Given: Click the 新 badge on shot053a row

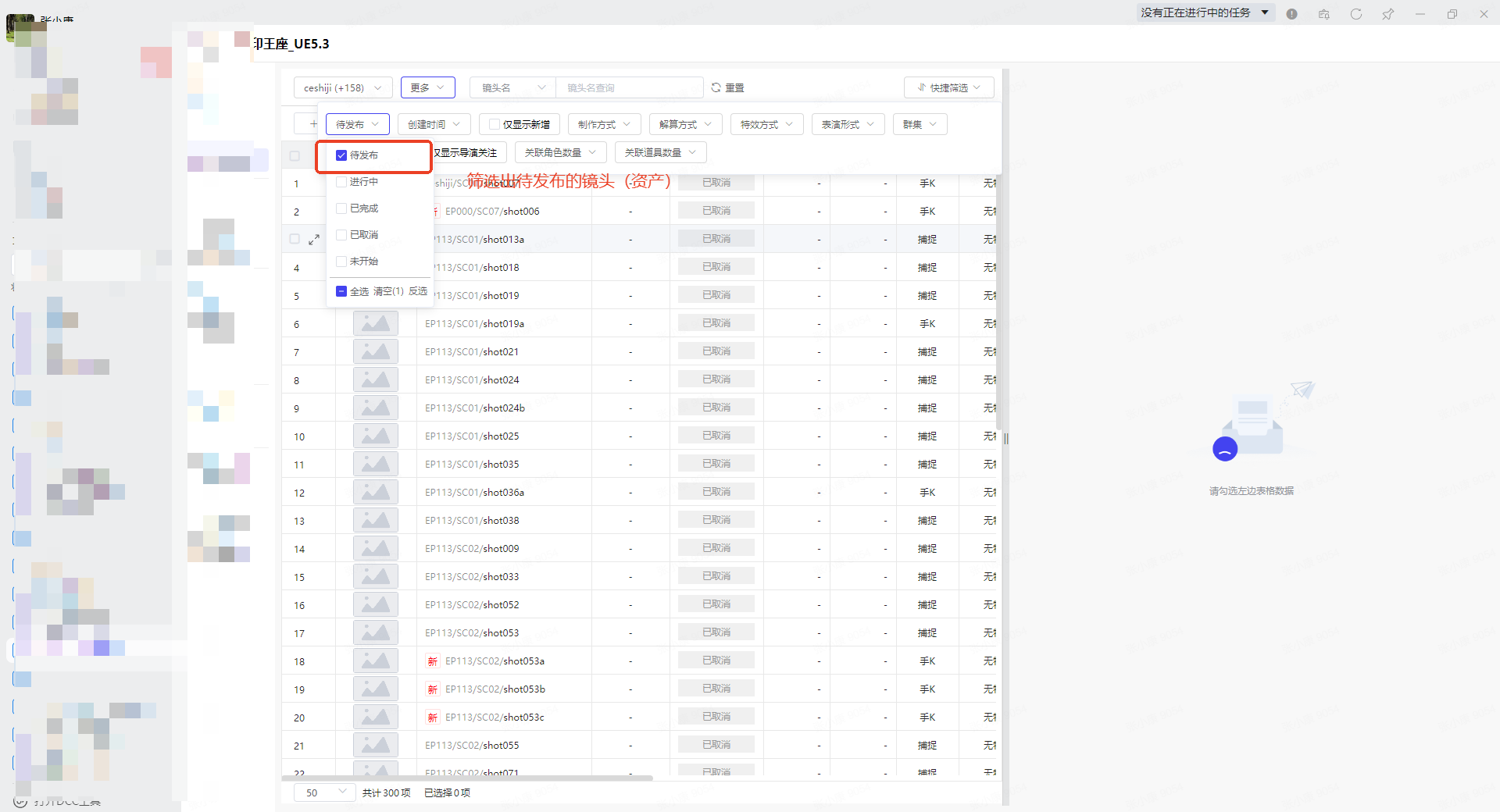Looking at the screenshot, I should point(432,661).
